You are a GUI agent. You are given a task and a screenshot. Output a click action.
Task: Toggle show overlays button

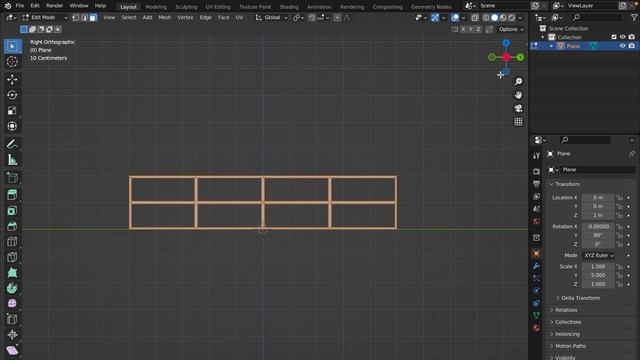tap(455, 18)
